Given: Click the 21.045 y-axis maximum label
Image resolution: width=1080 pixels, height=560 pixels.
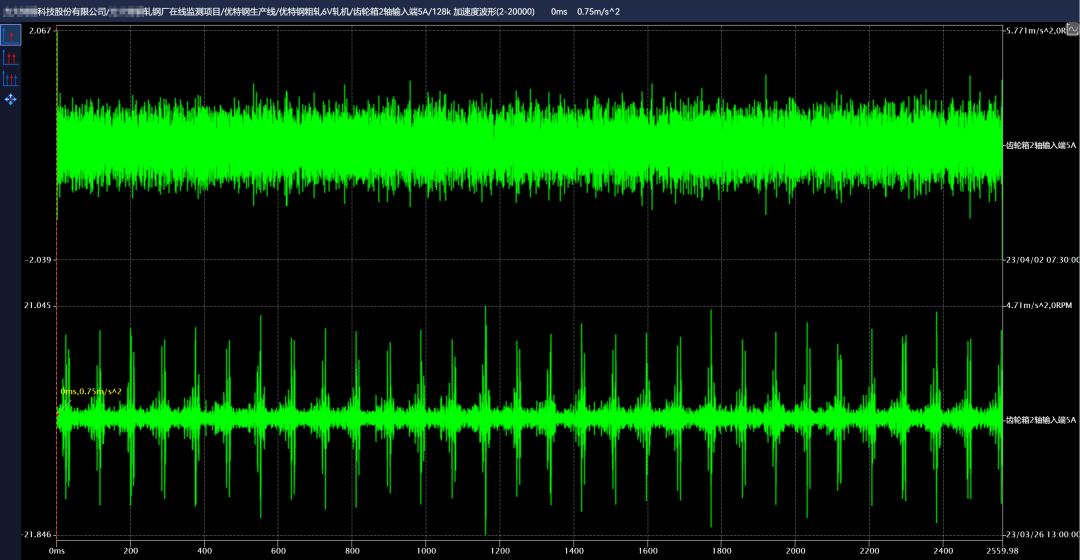Looking at the screenshot, I should coord(38,305).
